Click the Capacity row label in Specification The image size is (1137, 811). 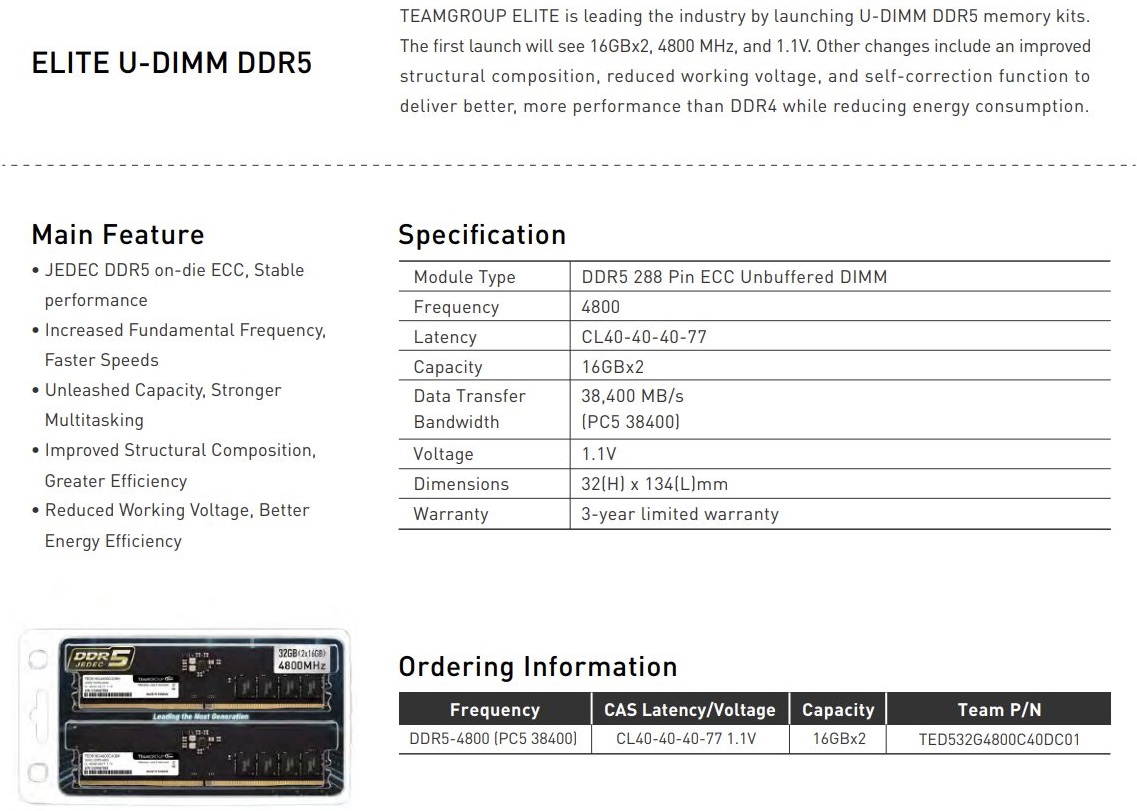(447, 367)
